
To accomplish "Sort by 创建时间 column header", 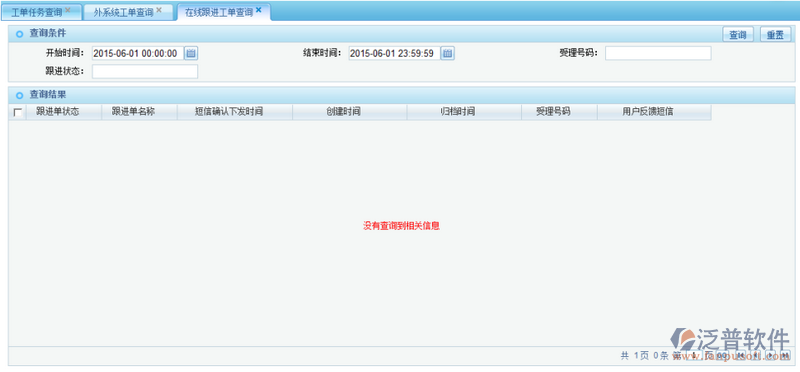I will (343, 112).
